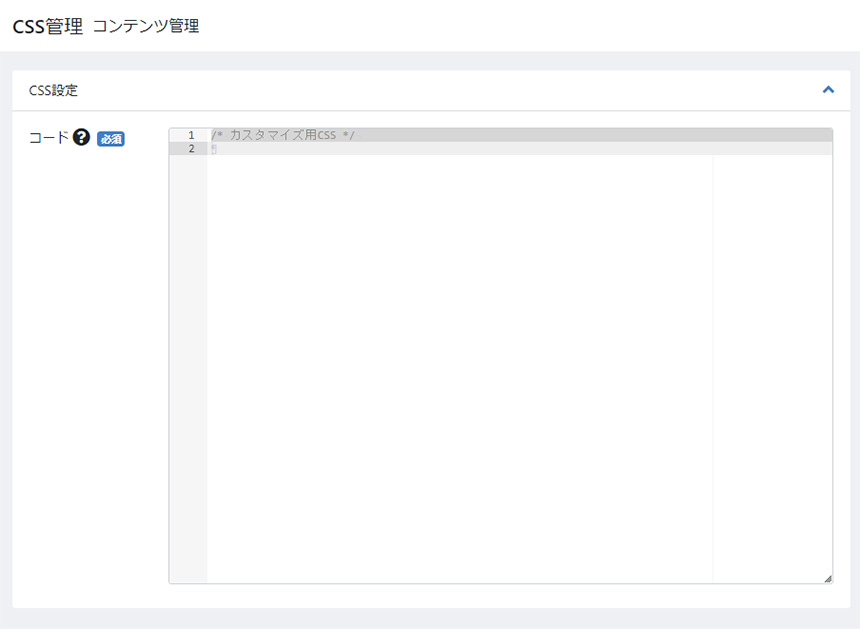
Task: Select line number 2 in the gutter
Action: tap(190, 148)
